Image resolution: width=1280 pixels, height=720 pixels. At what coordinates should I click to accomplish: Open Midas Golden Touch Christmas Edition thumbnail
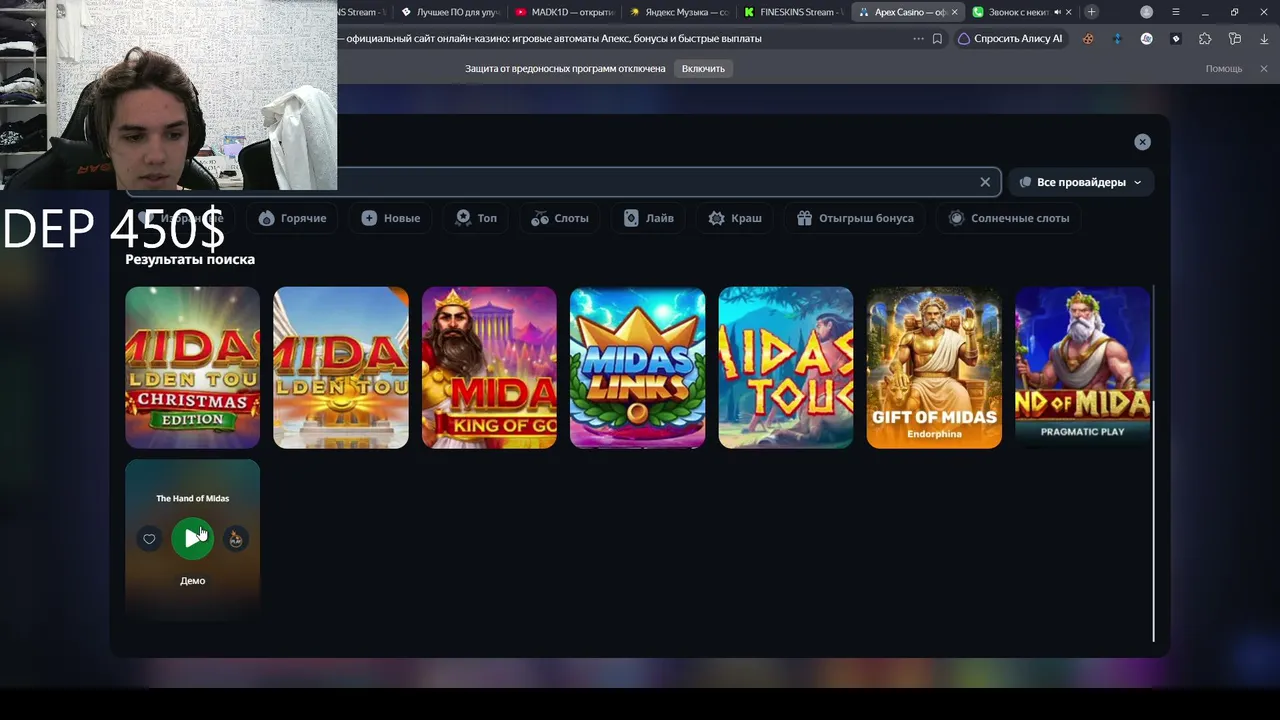[x=192, y=368]
